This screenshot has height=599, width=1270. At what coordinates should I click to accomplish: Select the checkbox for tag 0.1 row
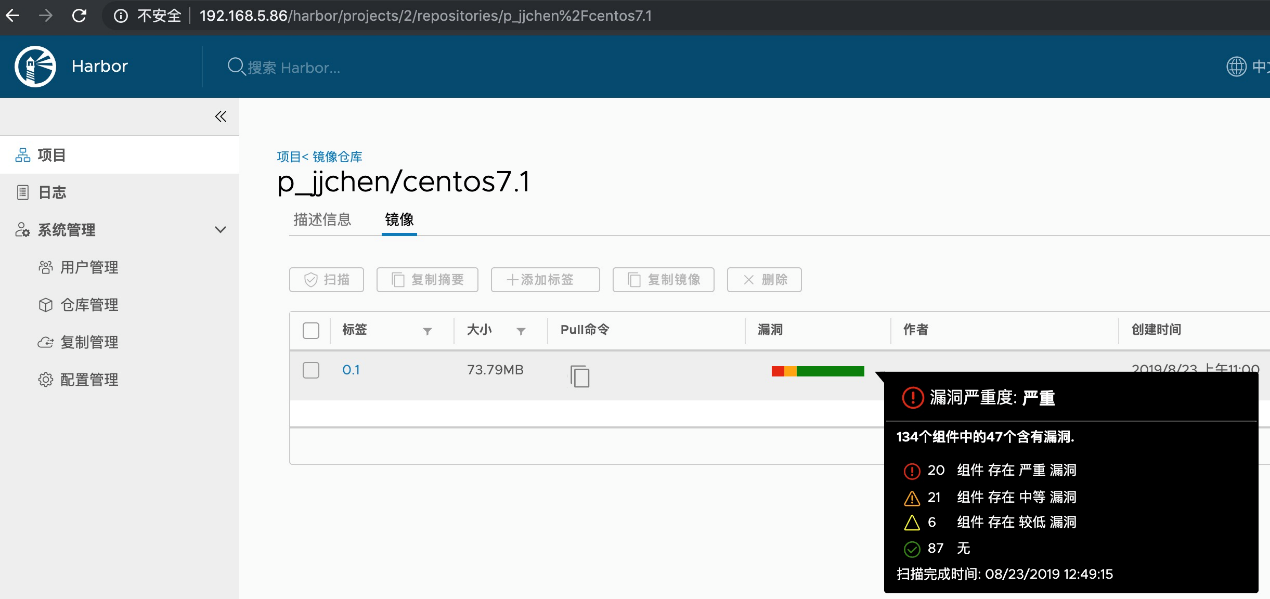[311, 370]
